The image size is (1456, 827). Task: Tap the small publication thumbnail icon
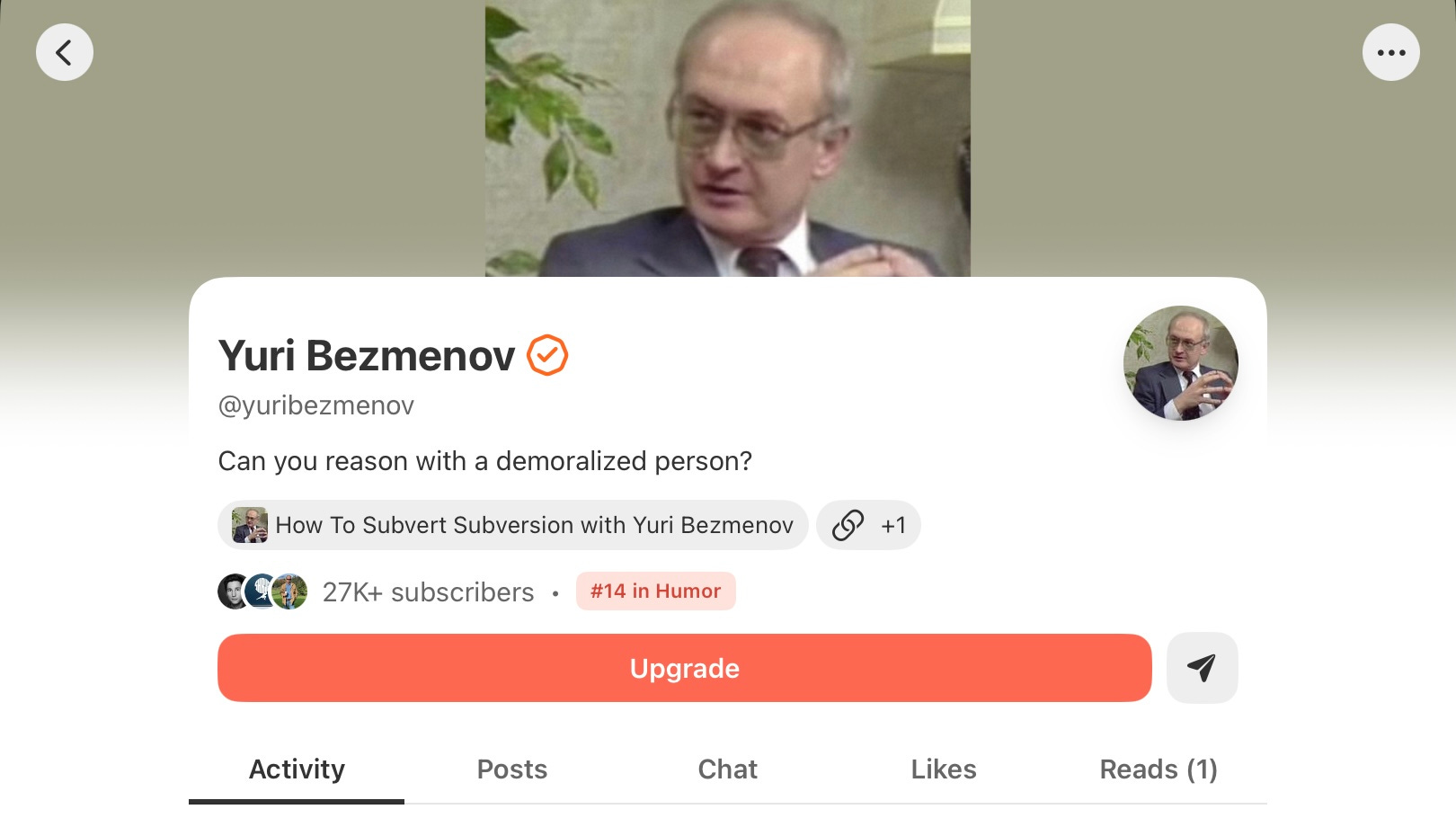250,525
